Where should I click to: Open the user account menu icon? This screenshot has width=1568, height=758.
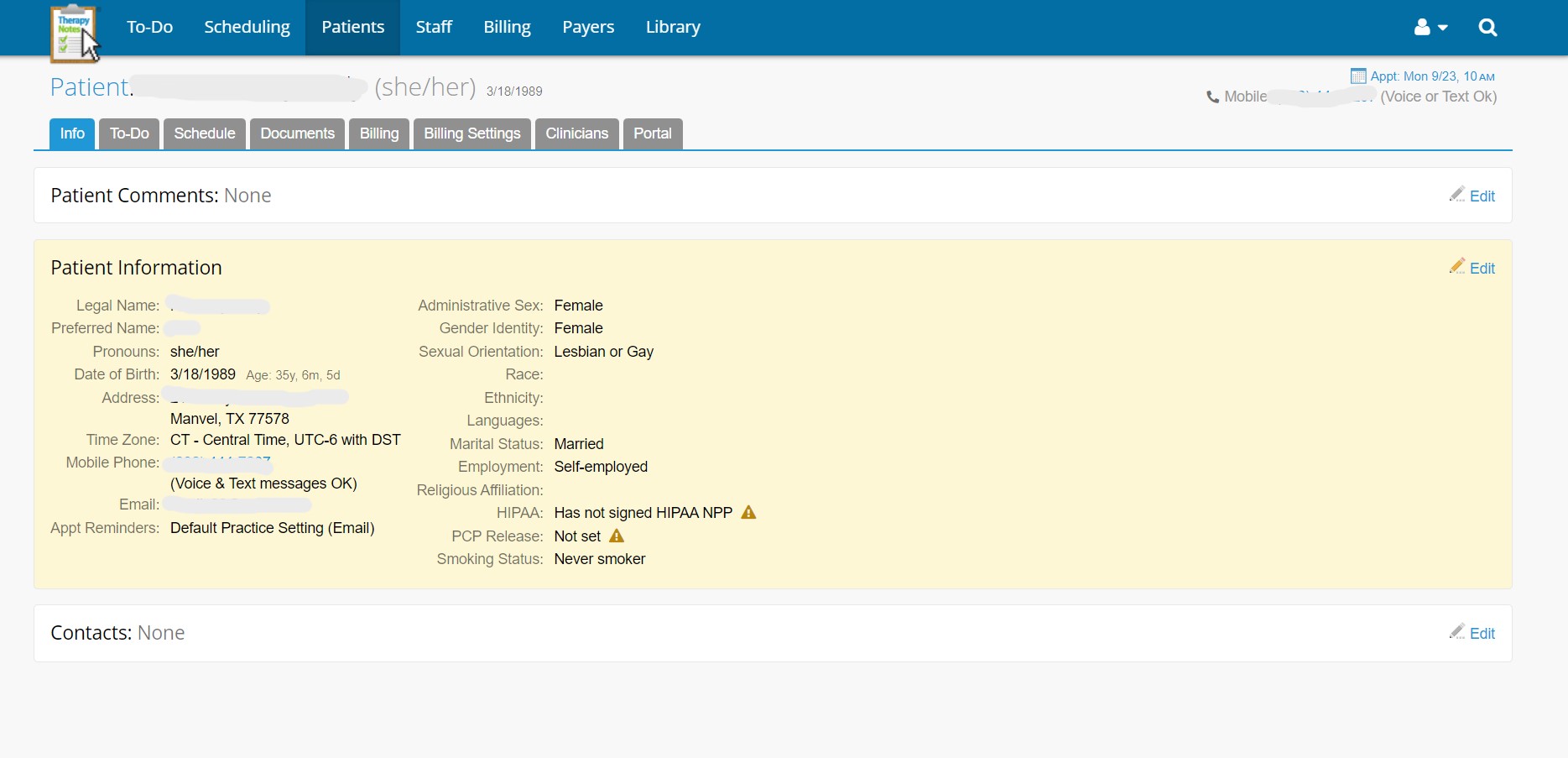tap(1430, 28)
